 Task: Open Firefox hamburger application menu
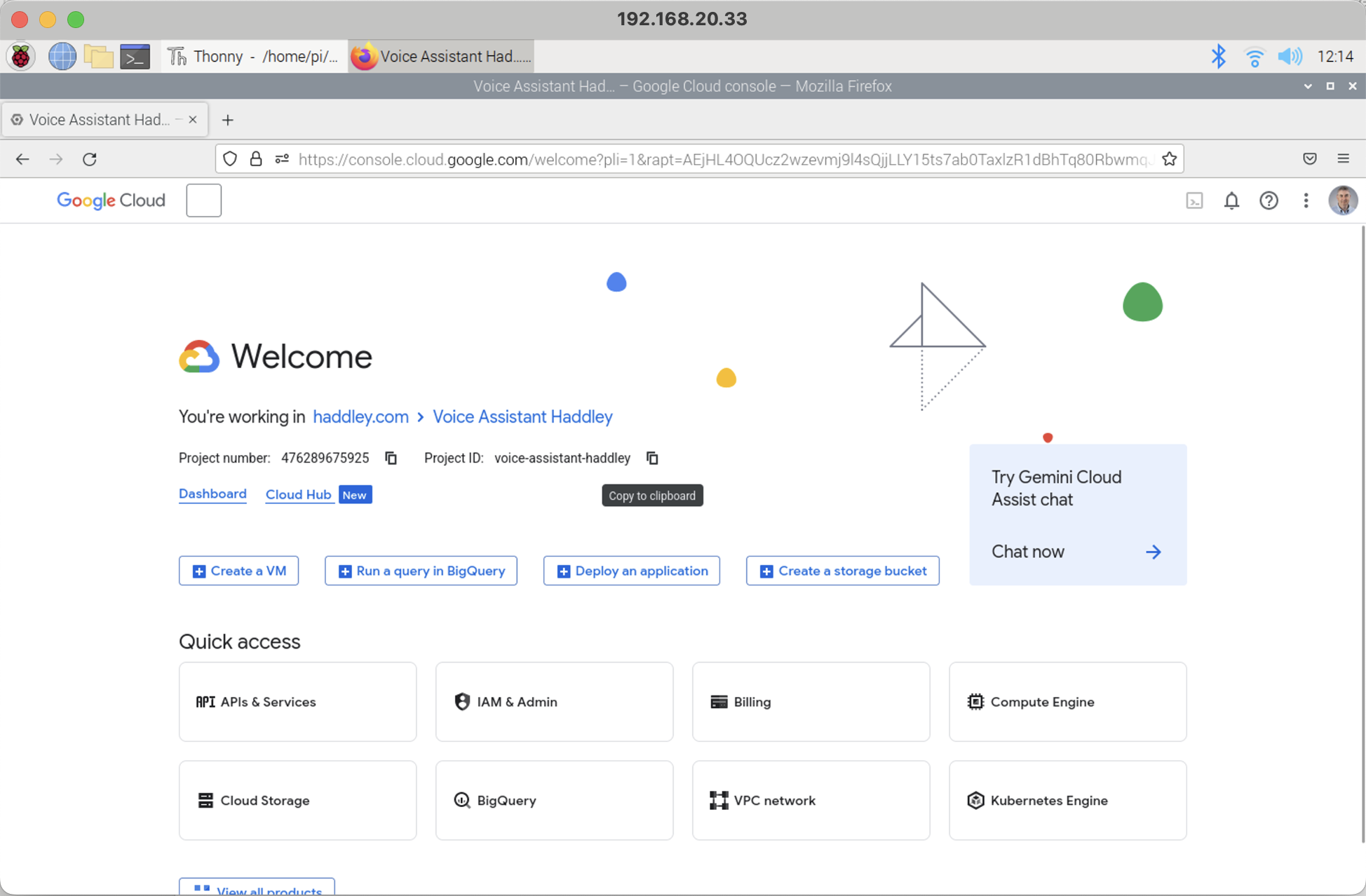point(1343,159)
